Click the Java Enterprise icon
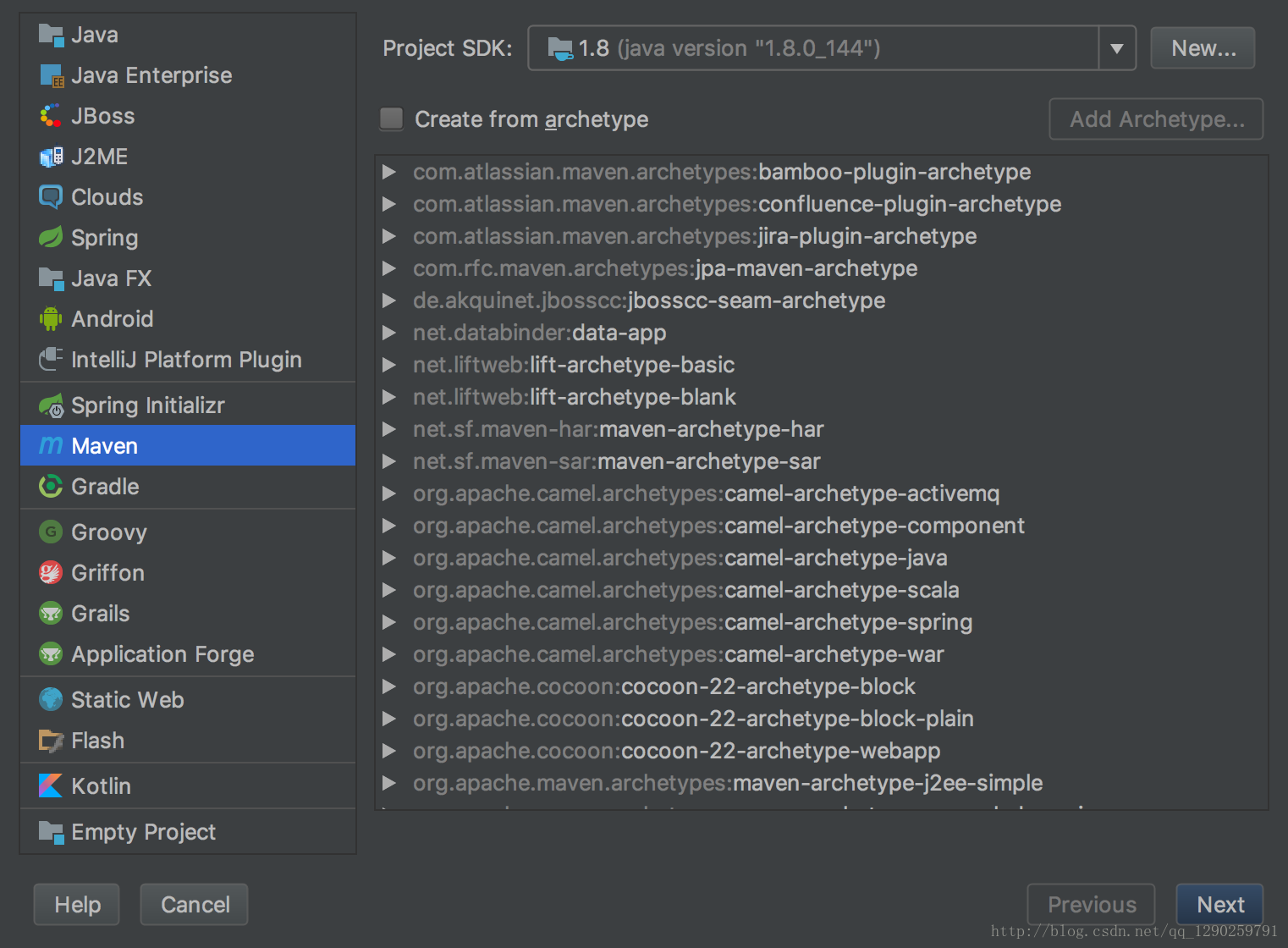1288x948 pixels. click(51, 75)
